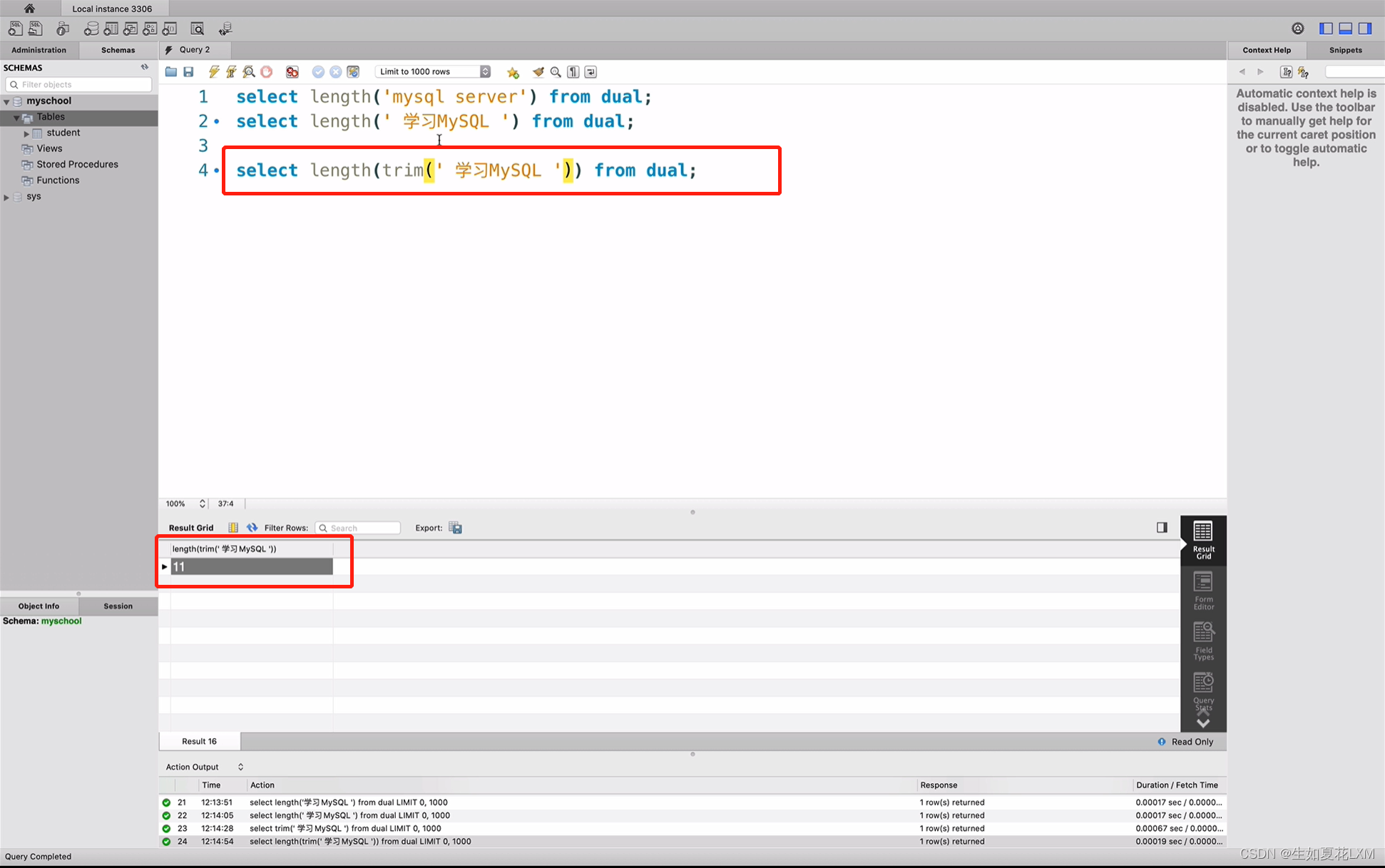Switch to the Session tab
Viewport: 1385px width, 868px height.
118,606
